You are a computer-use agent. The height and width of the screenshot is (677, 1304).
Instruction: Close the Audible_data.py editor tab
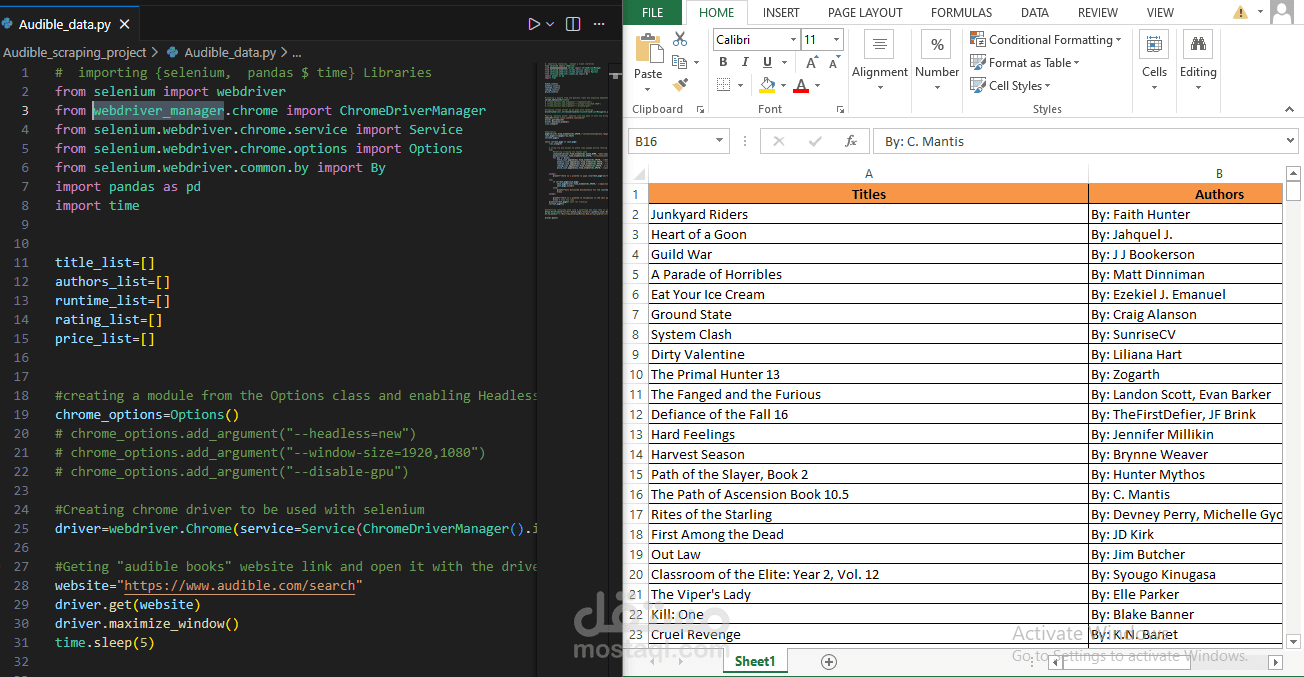click(x=124, y=24)
